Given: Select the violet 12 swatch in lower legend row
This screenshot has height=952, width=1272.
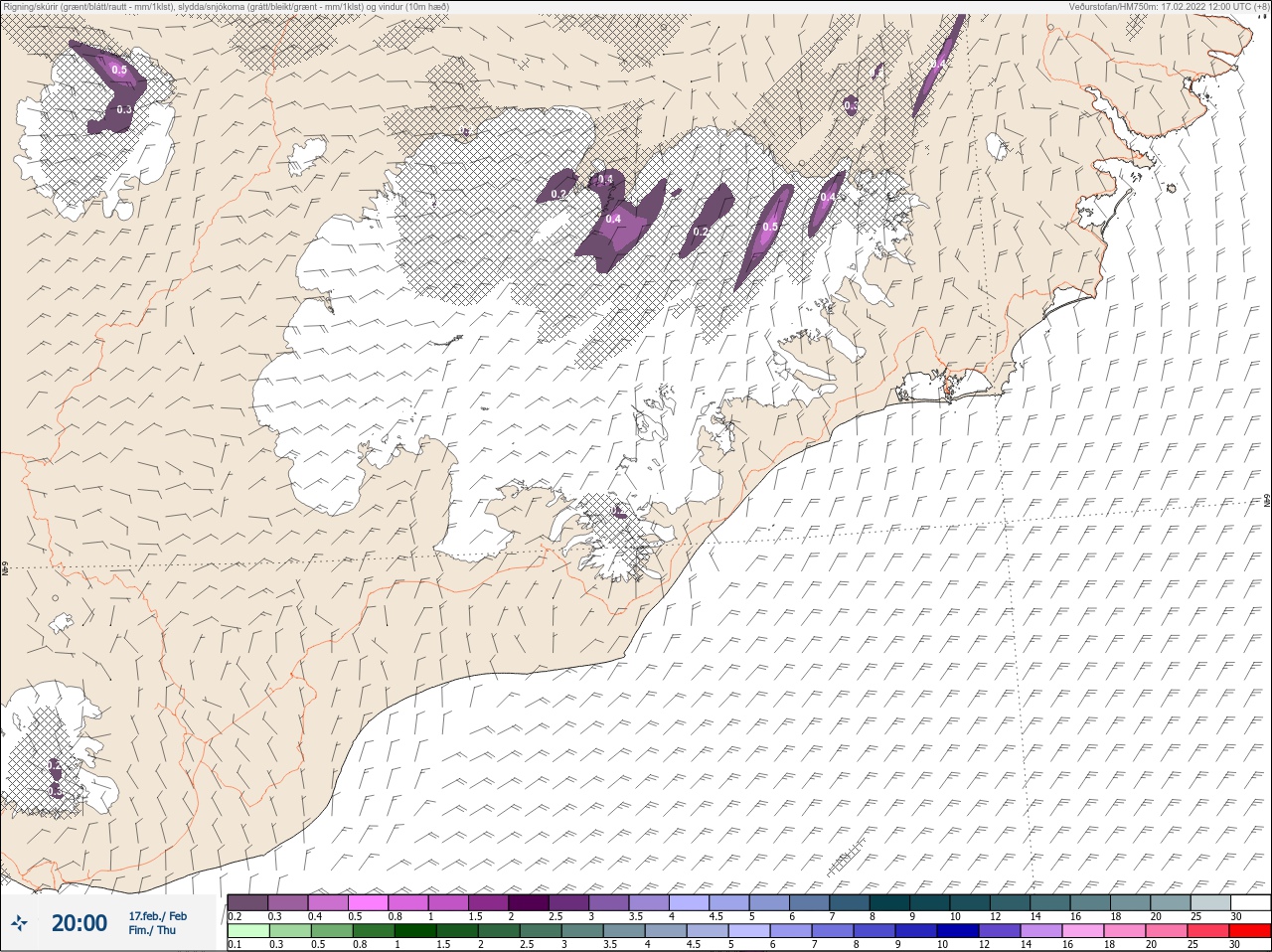Looking at the screenshot, I should (x=999, y=931).
